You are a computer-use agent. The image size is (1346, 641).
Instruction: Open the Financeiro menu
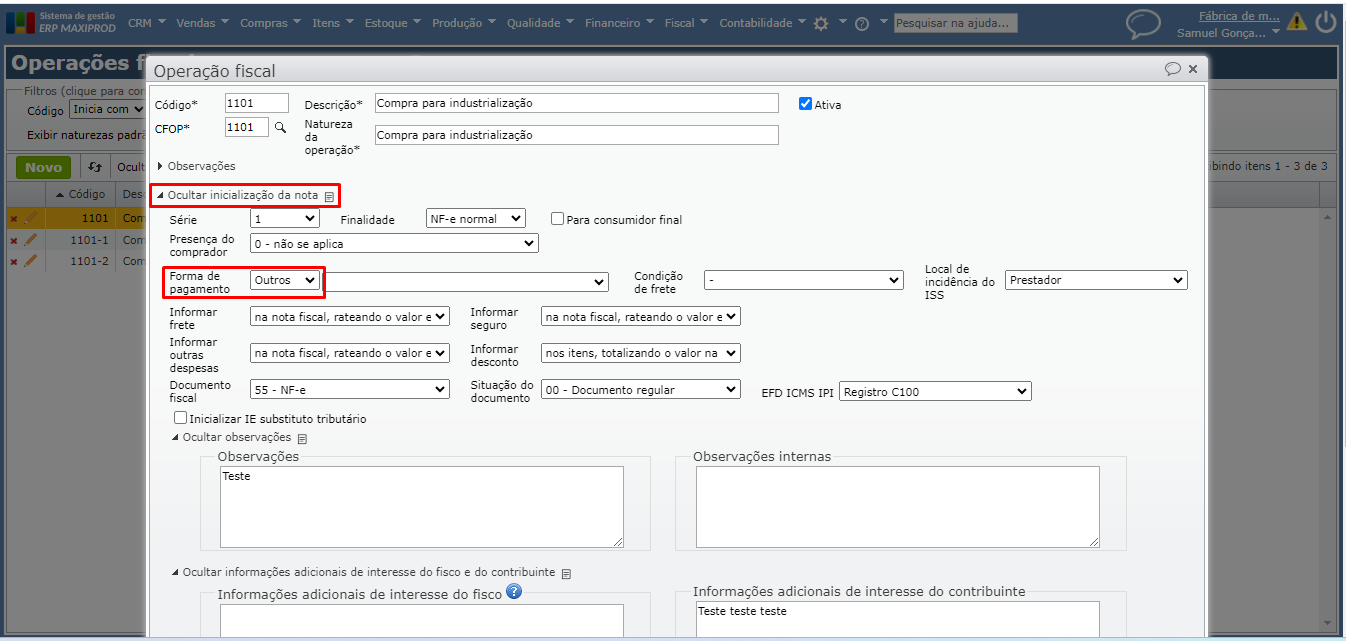[618, 23]
